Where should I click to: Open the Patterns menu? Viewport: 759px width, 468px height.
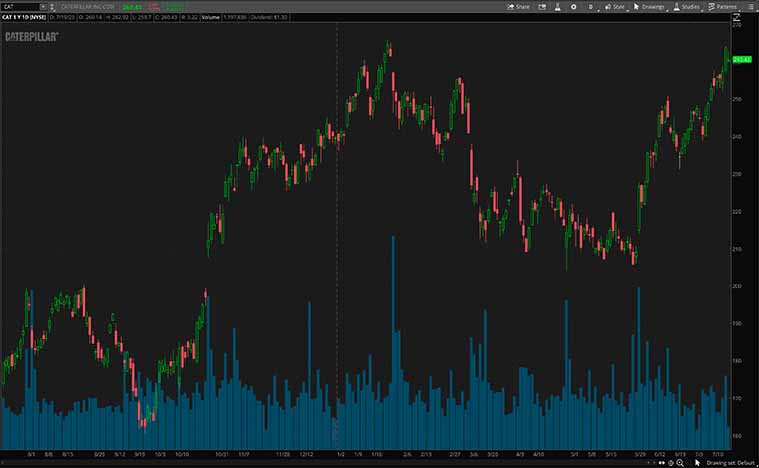pyautogui.click(x=722, y=6)
